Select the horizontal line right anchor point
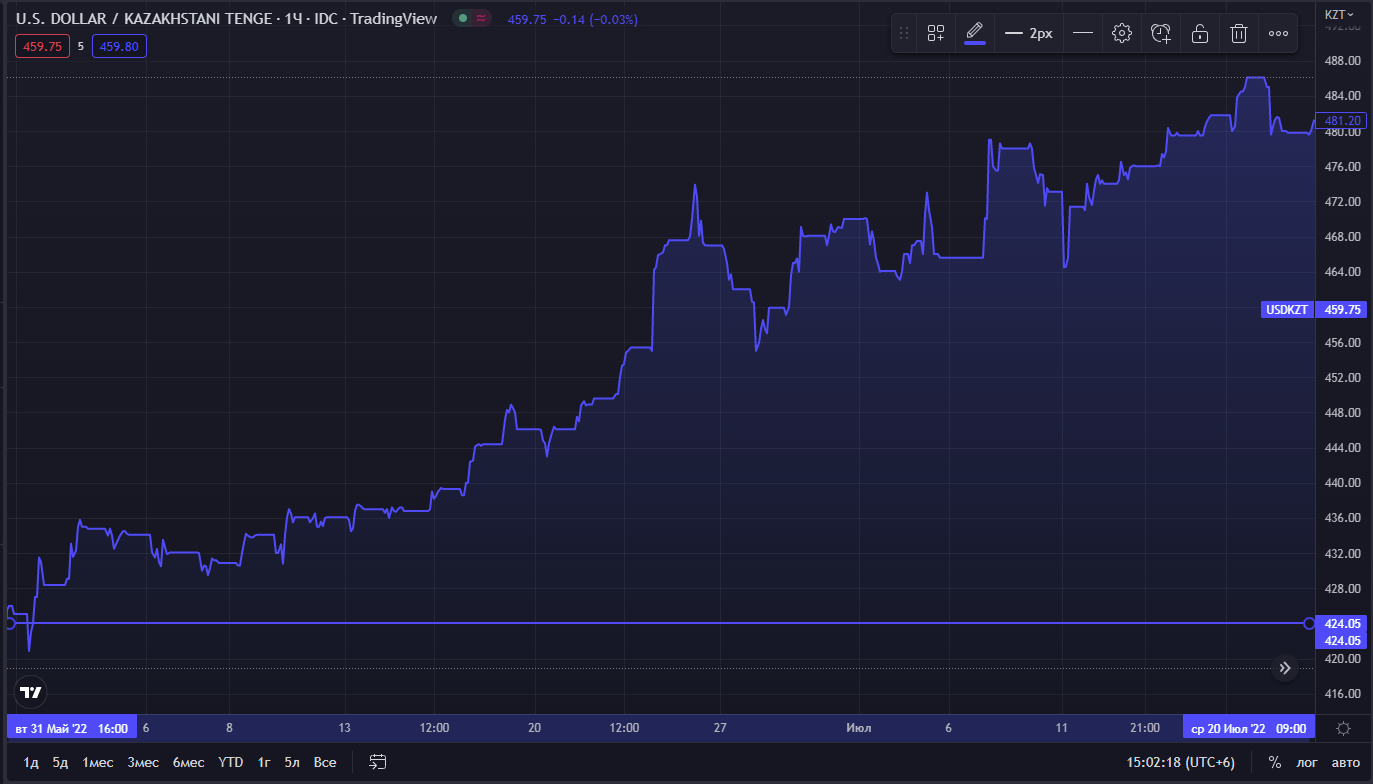The image size is (1373, 784). (1309, 623)
